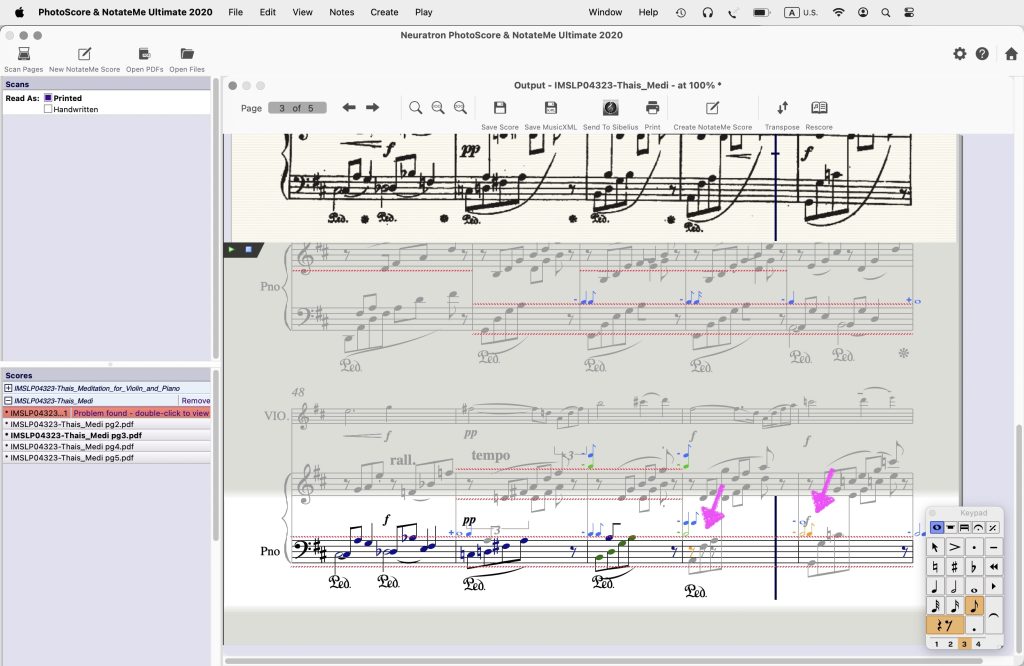The width and height of the screenshot is (1024, 666).
Task: Switch to Keypad layout tab 4
Action: tap(977, 644)
